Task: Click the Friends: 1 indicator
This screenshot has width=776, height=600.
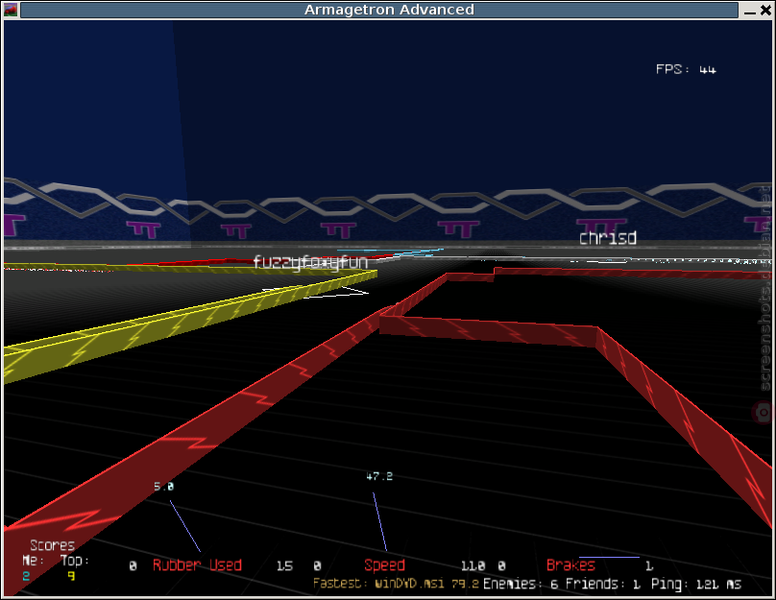Action: [x=601, y=584]
